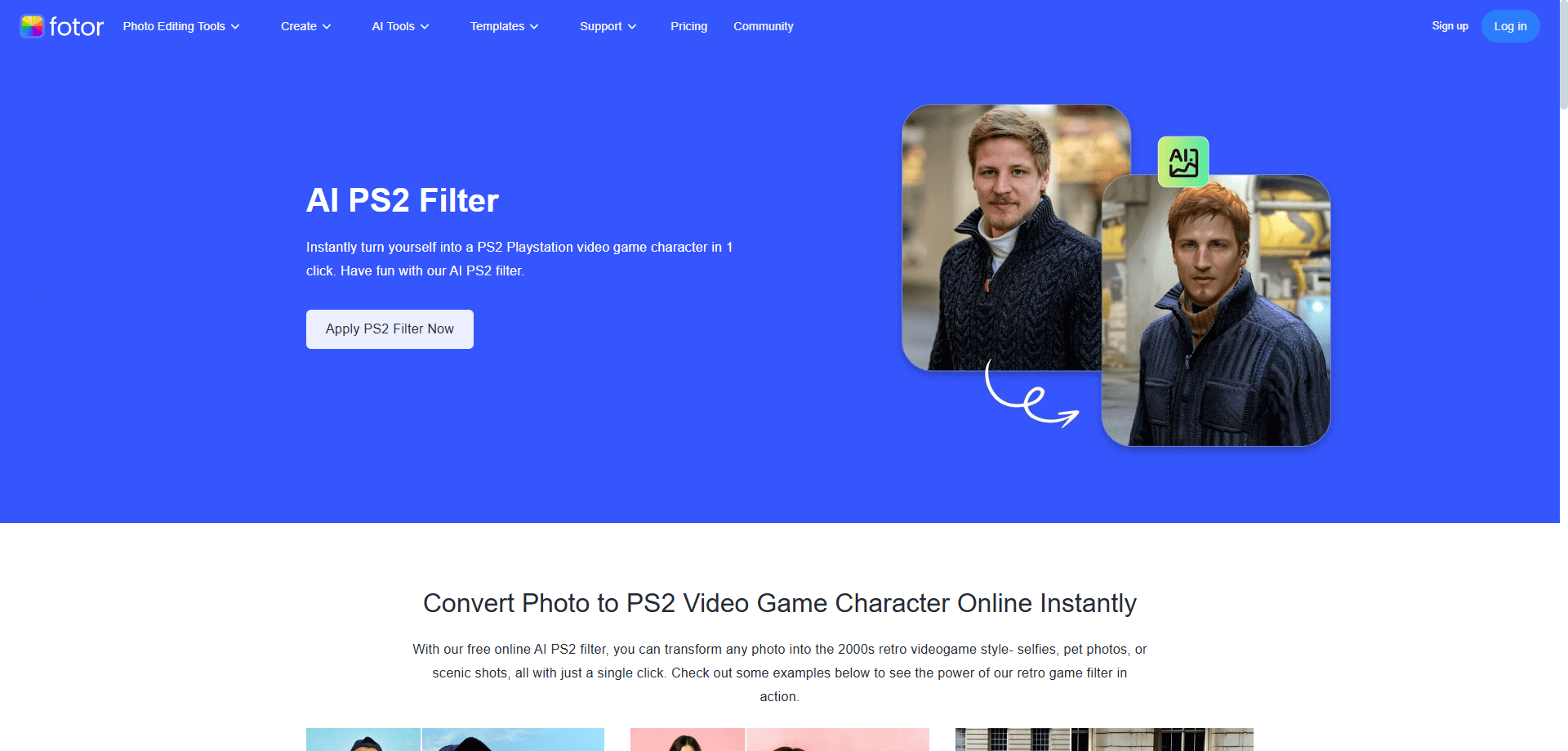The width and height of the screenshot is (1568, 751).
Task: Navigate to the Community section
Action: (x=763, y=25)
